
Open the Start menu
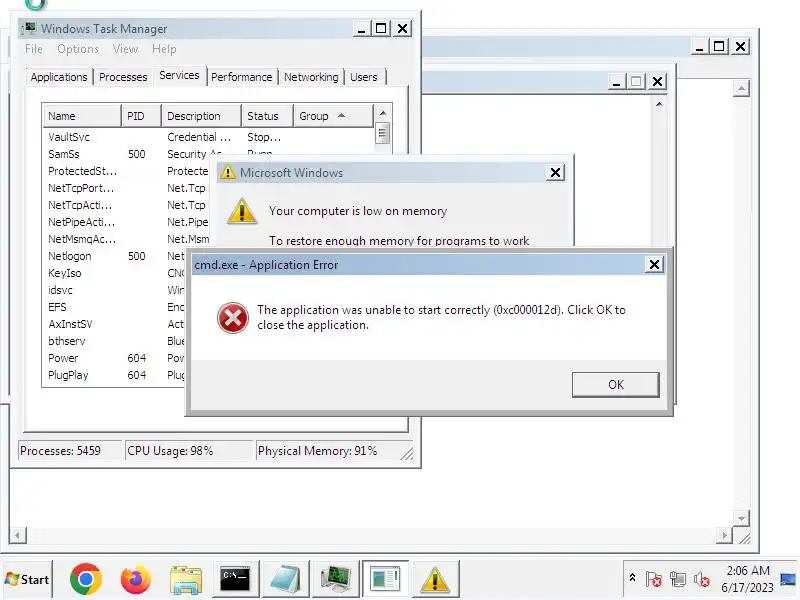tap(28, 579)
